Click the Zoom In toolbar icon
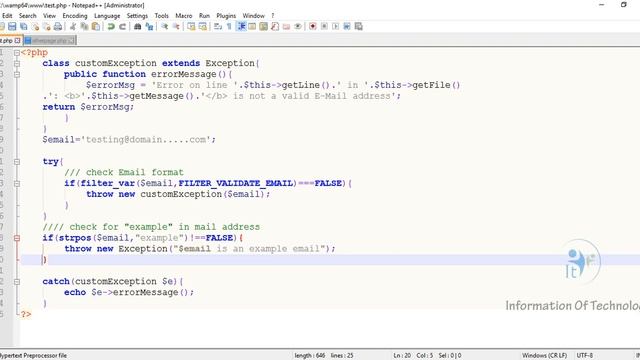Viewport: 640px width, 360px height. pos(164,27)
